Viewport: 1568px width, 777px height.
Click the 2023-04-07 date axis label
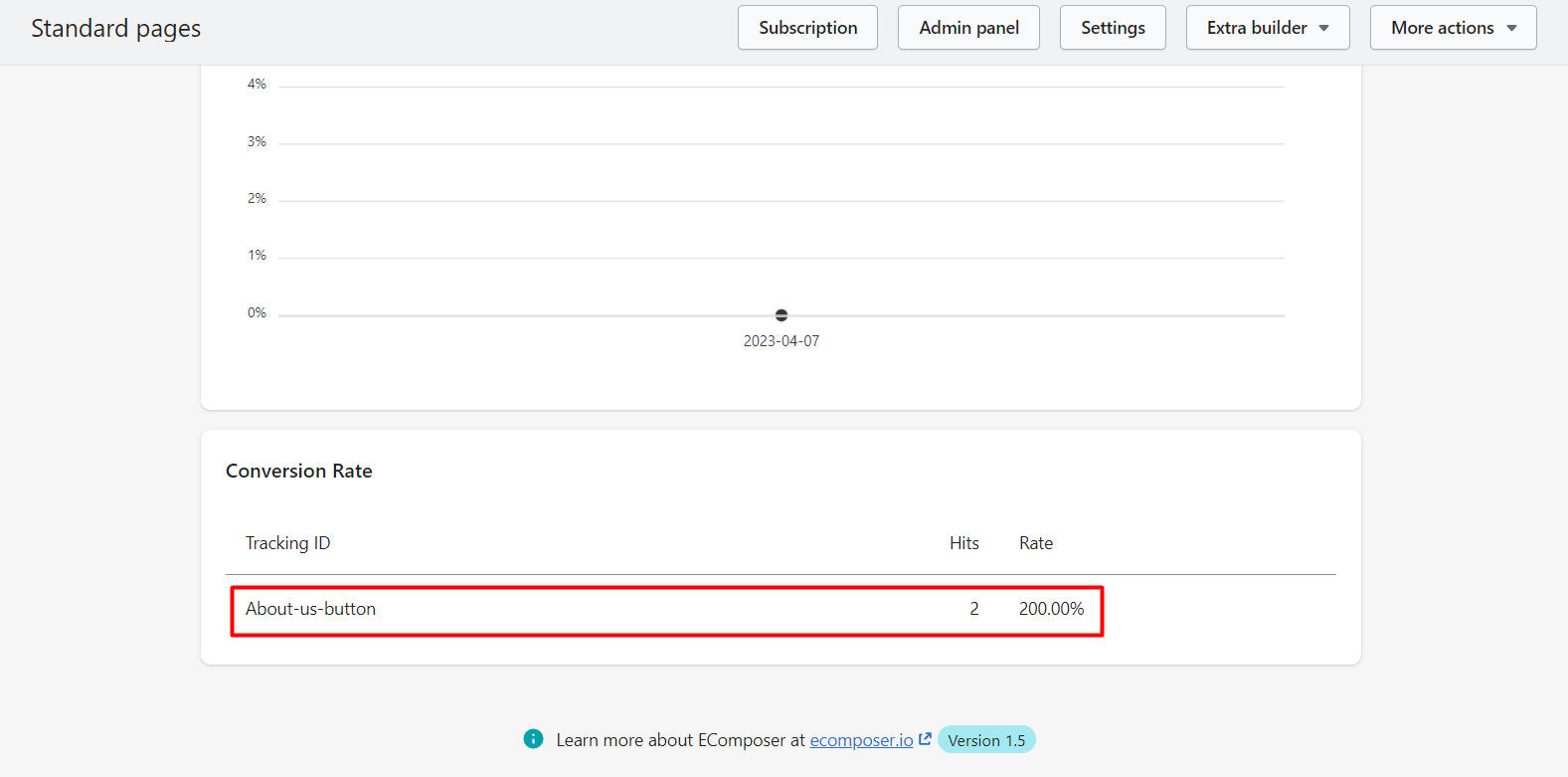[782, 341]
